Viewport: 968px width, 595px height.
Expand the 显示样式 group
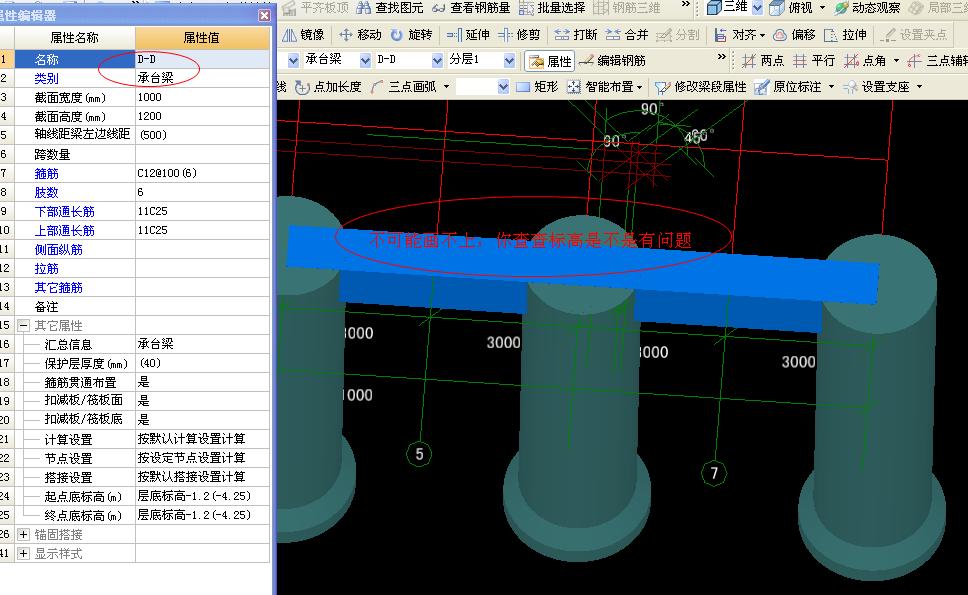coord(23,554)
